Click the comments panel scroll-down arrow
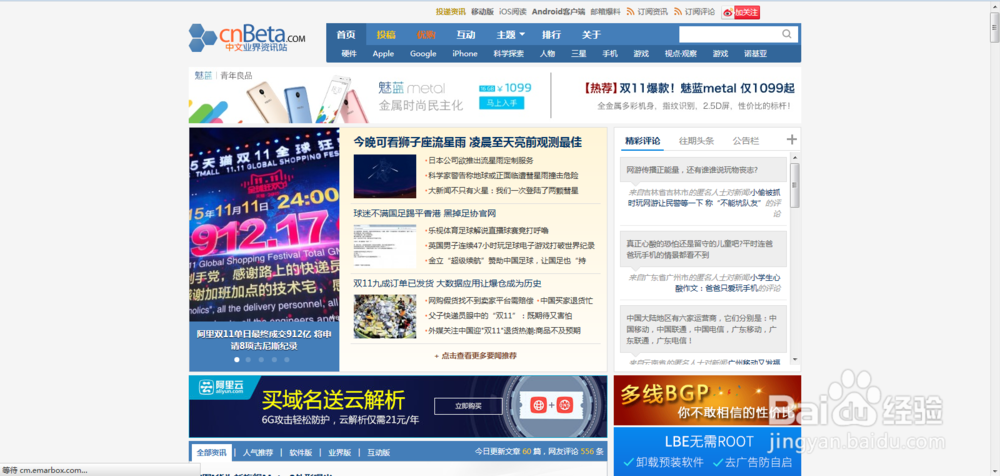 tap(795, 360)
